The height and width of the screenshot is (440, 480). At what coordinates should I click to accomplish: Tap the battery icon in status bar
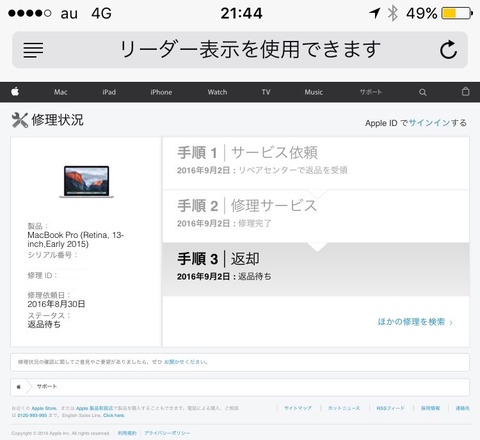click(457, 13)
